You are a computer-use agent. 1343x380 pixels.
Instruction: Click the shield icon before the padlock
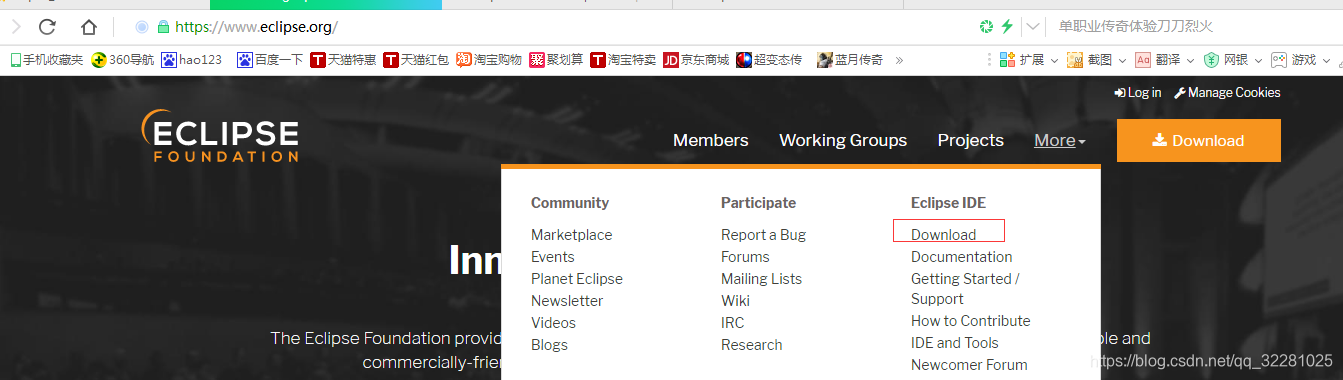(x=141, y=27)
